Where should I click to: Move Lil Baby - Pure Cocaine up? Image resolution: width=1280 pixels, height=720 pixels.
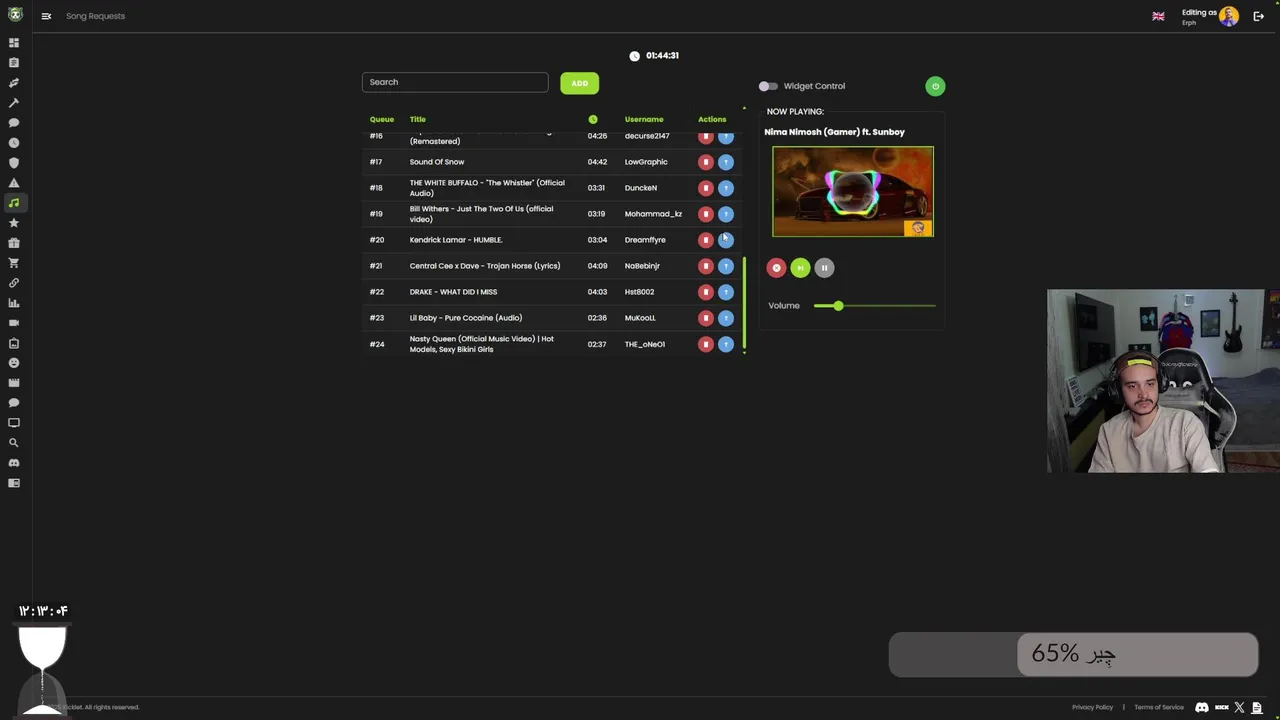(726, 318)
